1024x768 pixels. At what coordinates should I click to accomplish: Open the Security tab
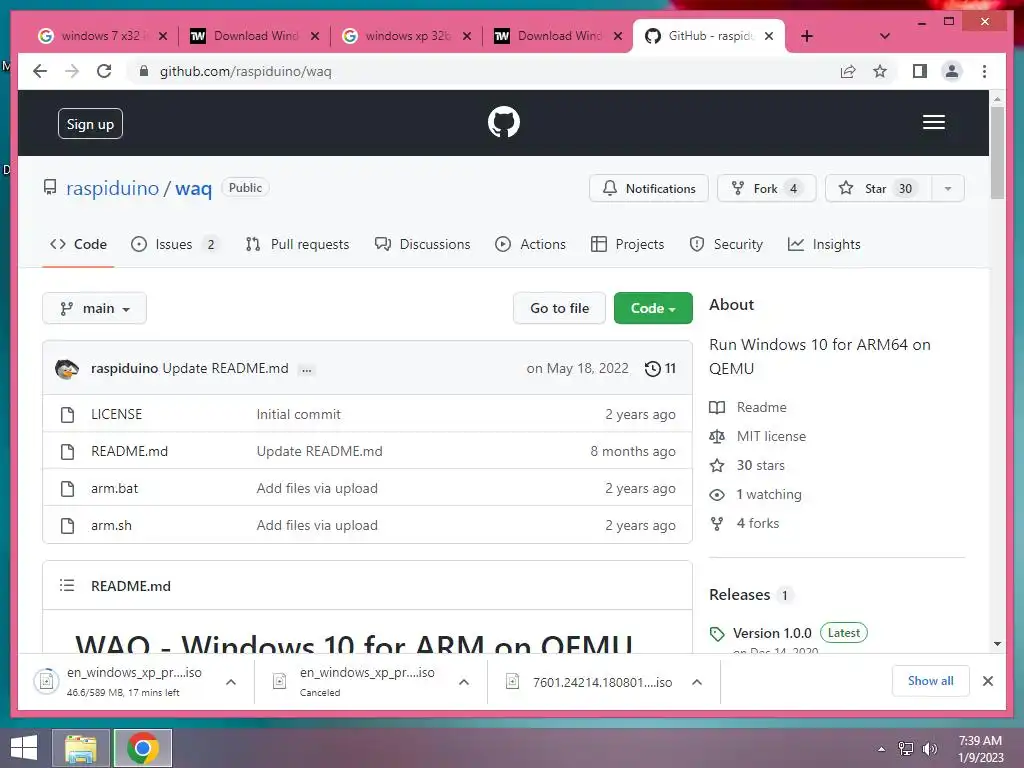726,244
